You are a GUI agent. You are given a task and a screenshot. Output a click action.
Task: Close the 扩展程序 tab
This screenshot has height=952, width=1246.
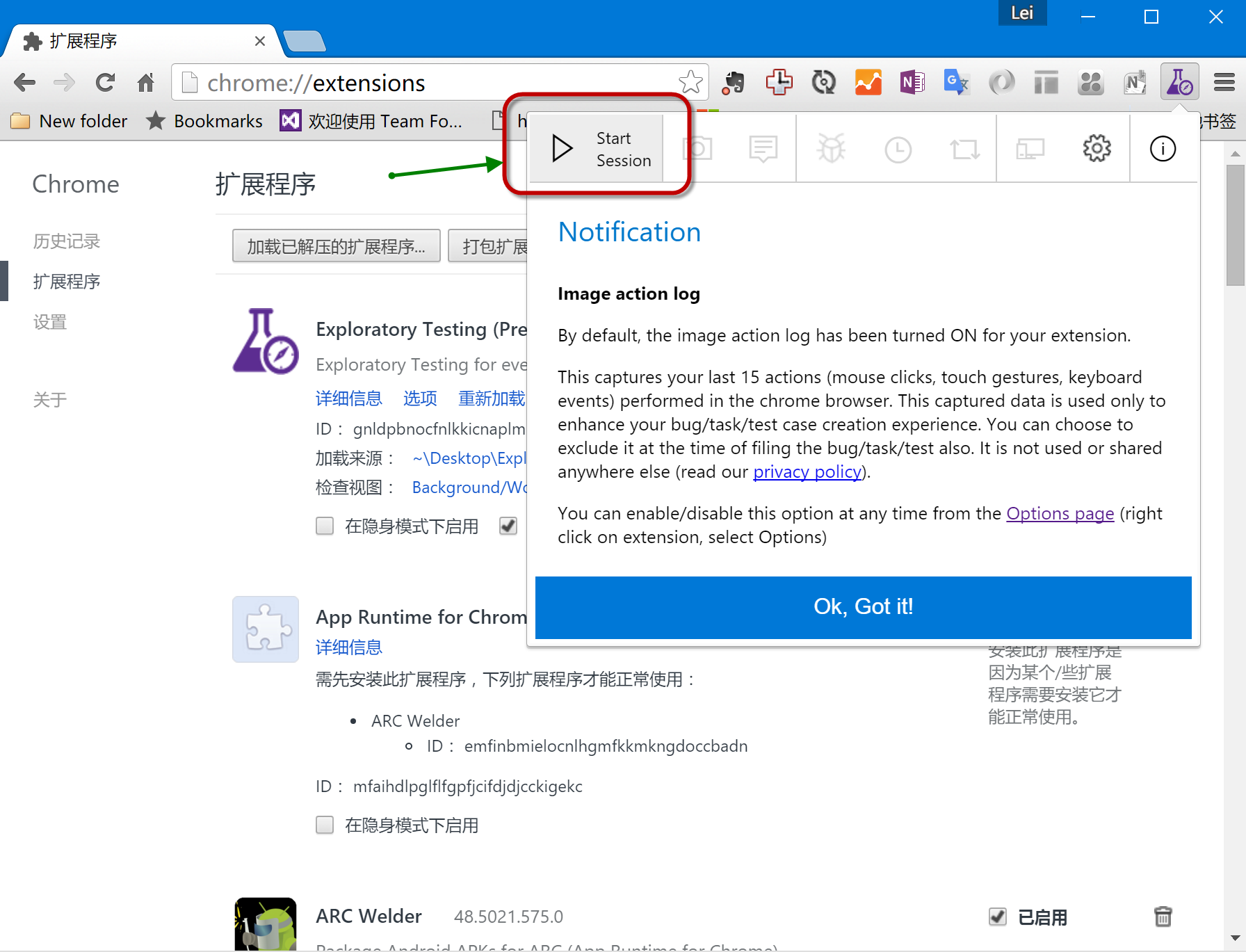(x=259, y=41)
